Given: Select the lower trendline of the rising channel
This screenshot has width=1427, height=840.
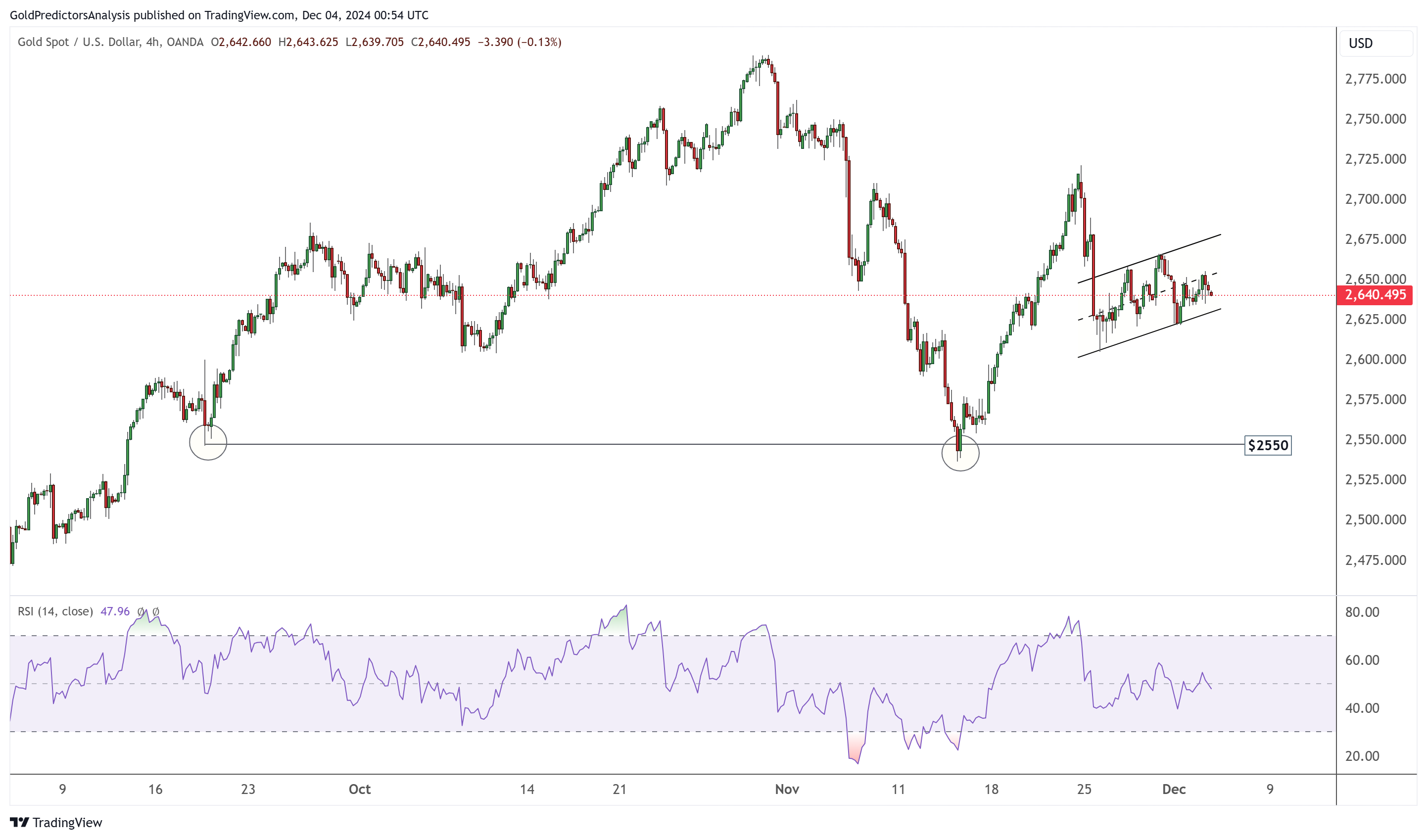Looking at the screenshot, I should tap(1149, 333).
